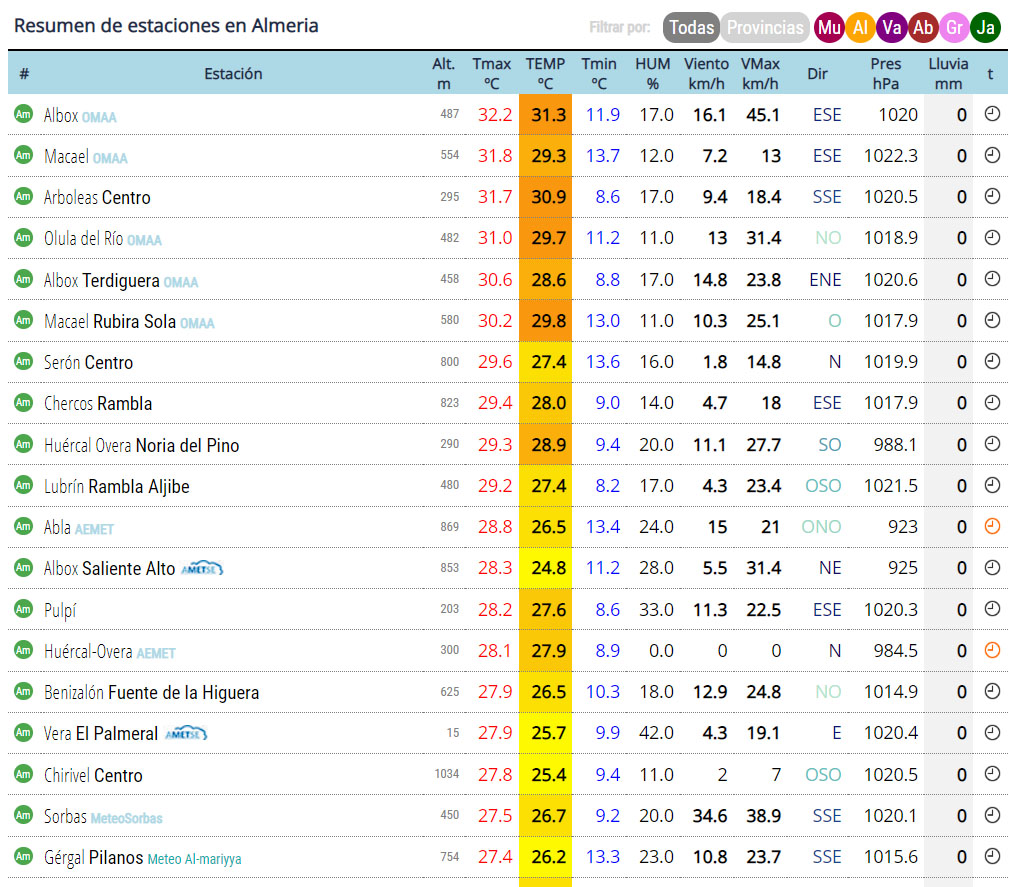Click the orange clock icon in the Abla row

click(991, 525)
